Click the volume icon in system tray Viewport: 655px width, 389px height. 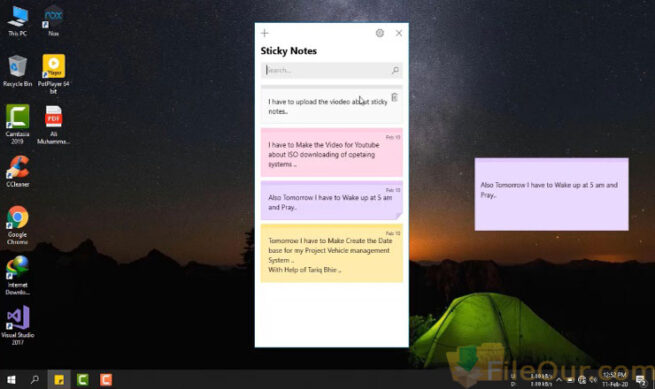point(593,380)
